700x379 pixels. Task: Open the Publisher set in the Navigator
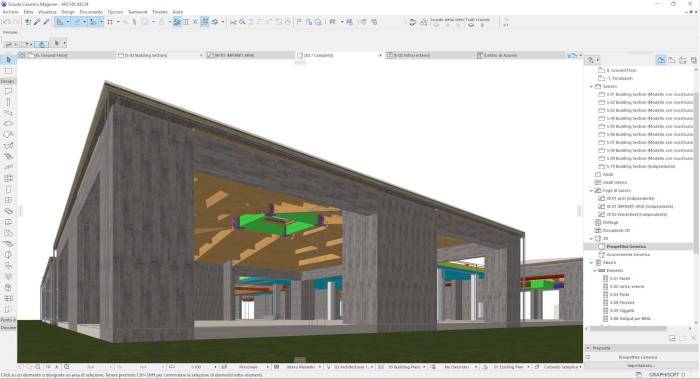[x=693, y=60]
